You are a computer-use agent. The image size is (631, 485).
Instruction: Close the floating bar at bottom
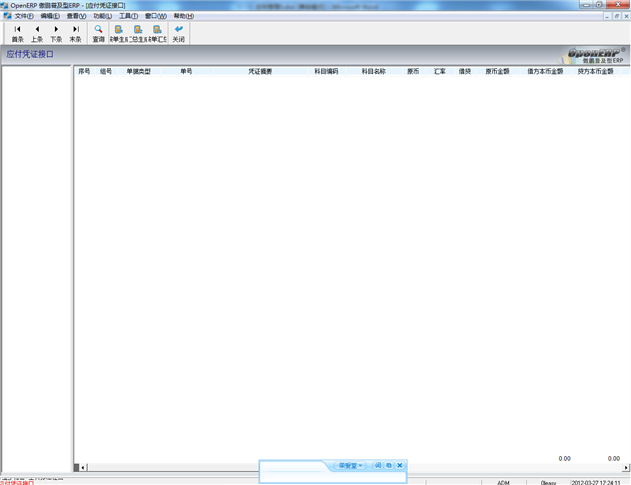click(x=400, y=466)
